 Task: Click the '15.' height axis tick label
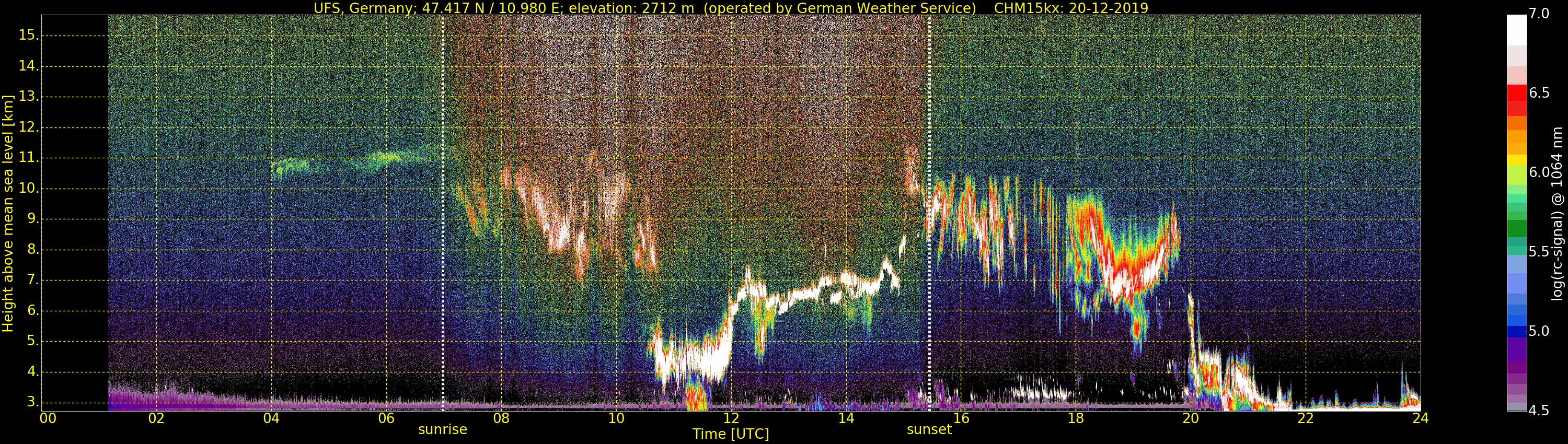(x=29, y=36)
